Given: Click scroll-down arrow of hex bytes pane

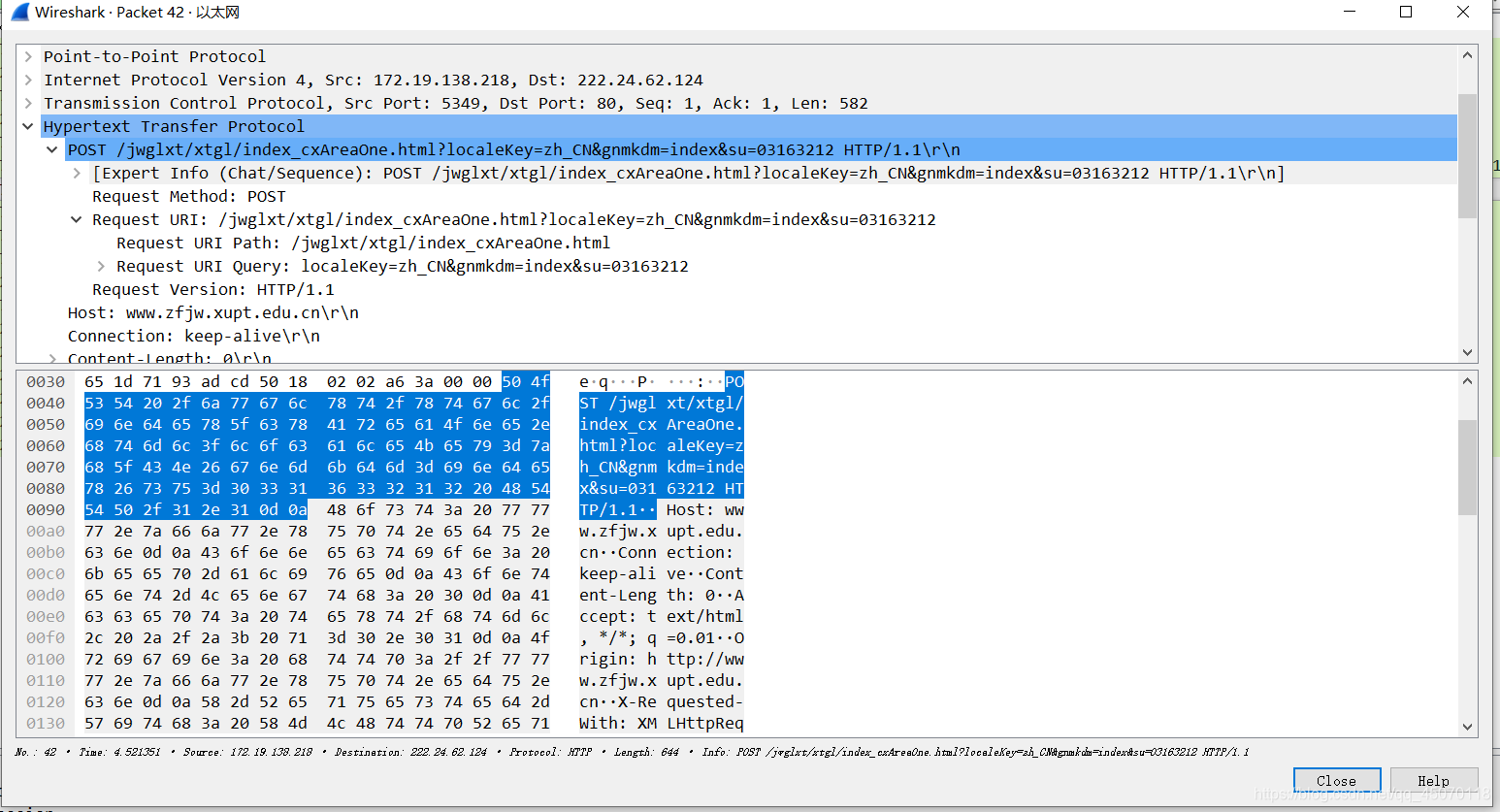Looking at the screenshot, I should (x=1467, y=727).
